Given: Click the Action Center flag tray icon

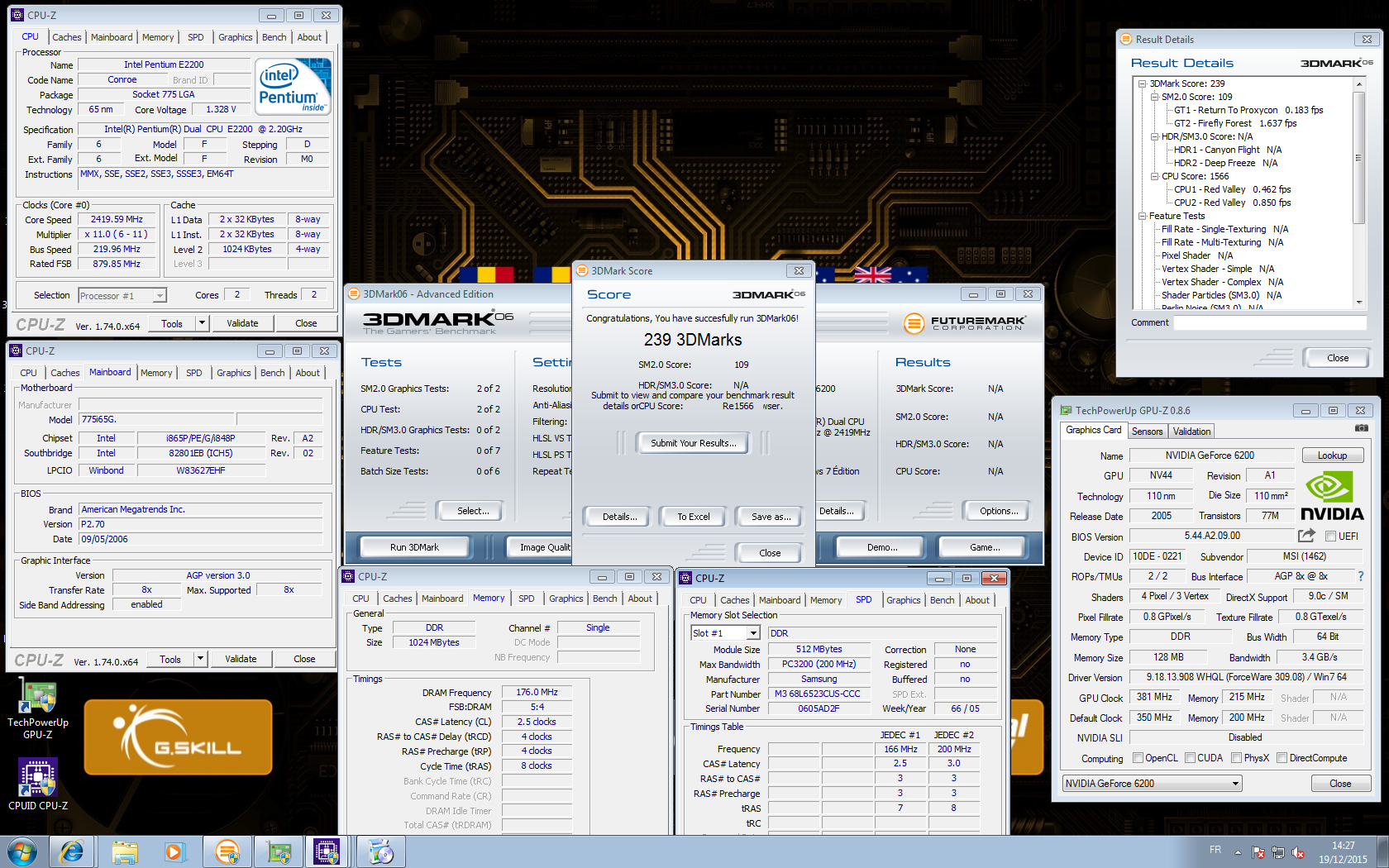Looking at the screenshot, I should (x=1258, y=852).
